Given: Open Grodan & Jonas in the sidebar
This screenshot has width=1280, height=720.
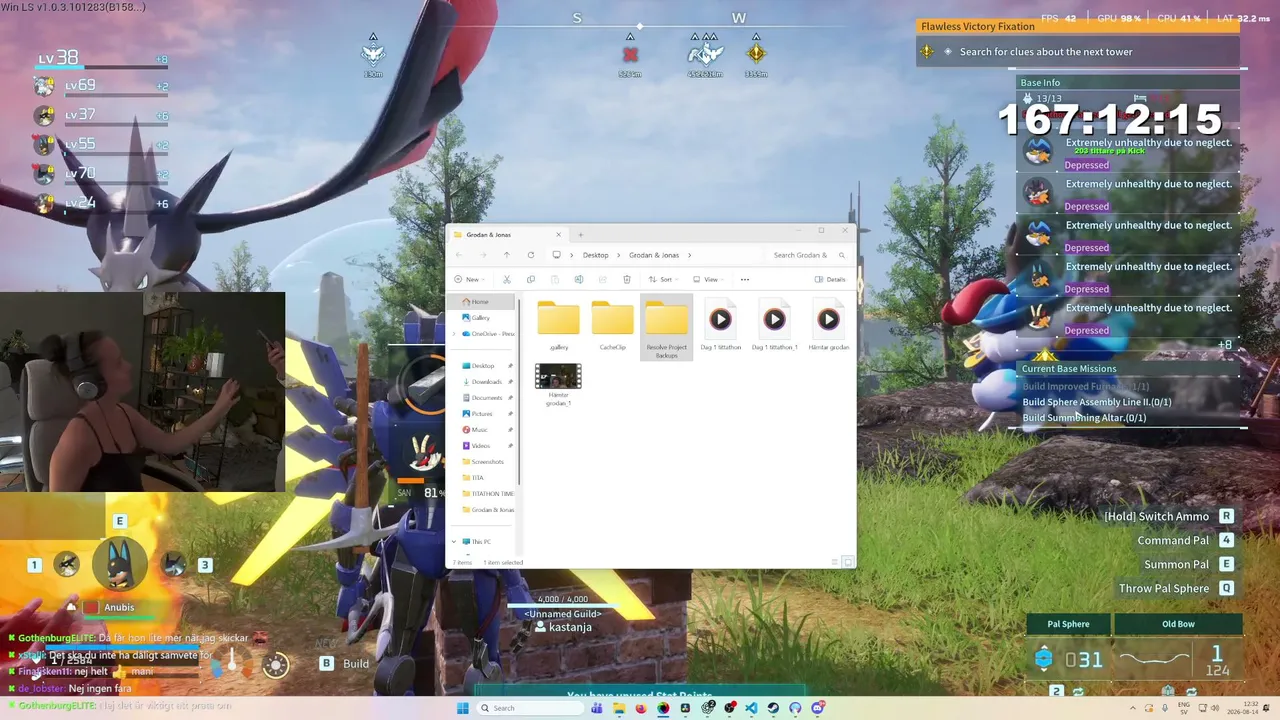Looking at the screenshot, I should coord(488,510).
